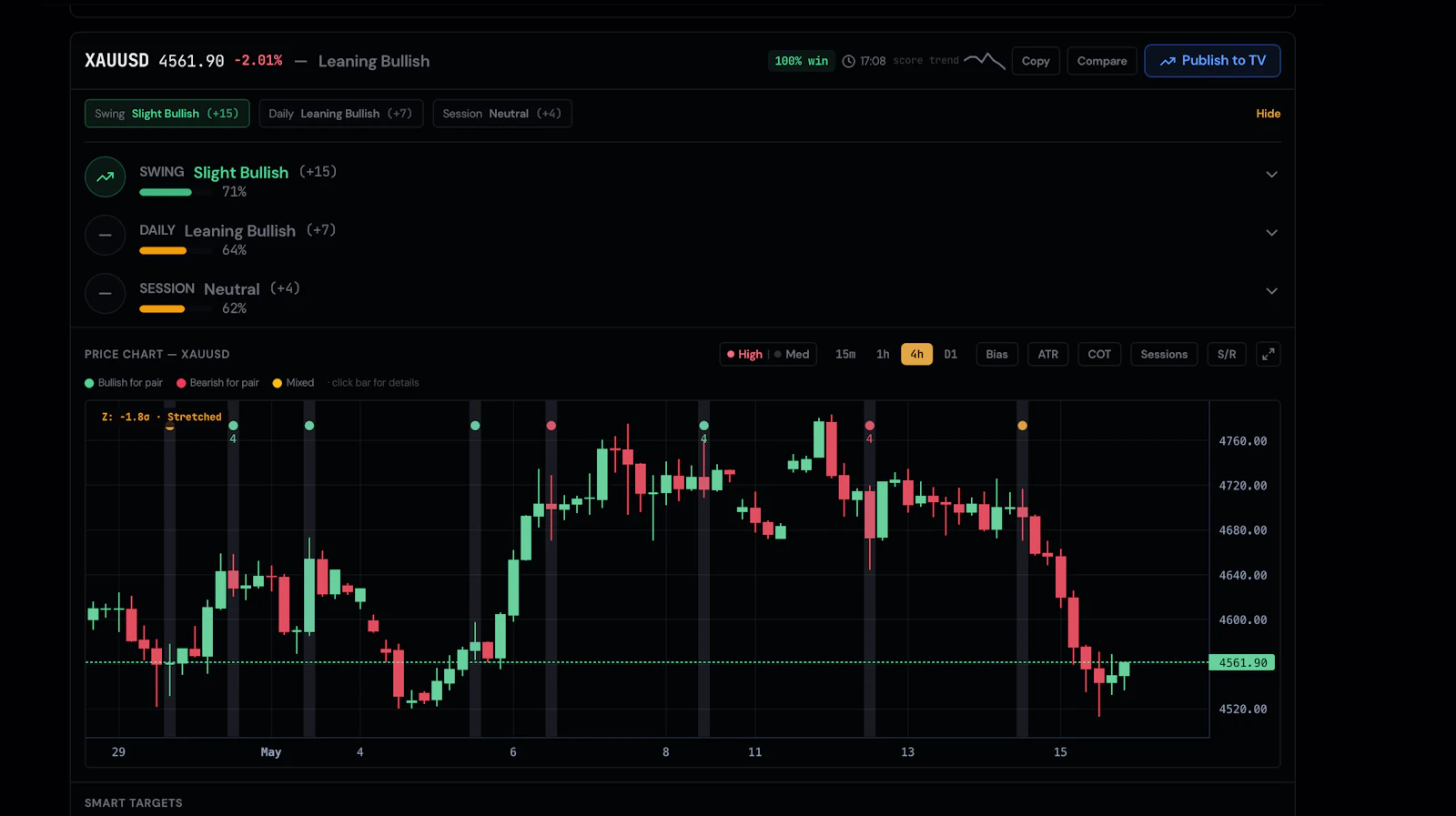This screenshot has height=816, width=1456.
Task: Click the green event marker above May
Action: click(x=309, y=426)
